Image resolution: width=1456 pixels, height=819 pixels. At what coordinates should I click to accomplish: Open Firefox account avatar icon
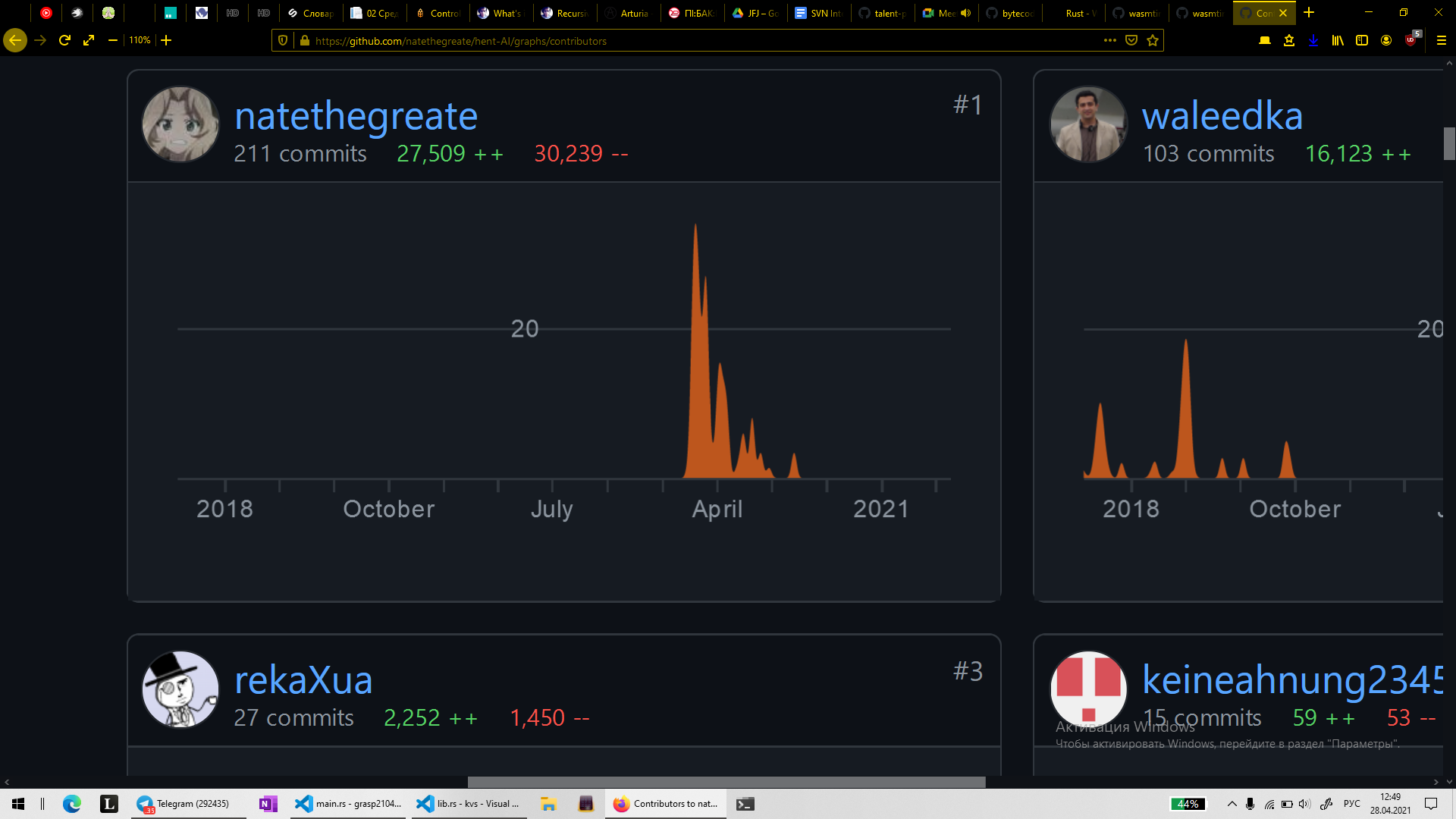[x=1386, y=41]
